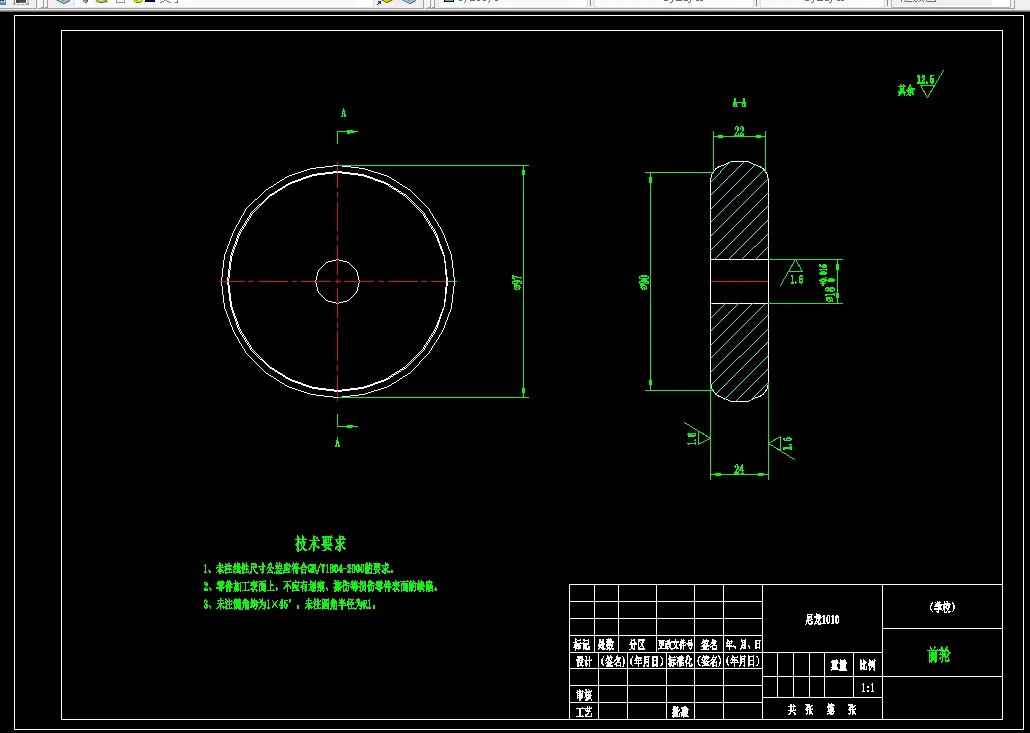Viewport: 1030px width, 733px height.
Task: Pick the 设计 row label
Action: pyautogui.click(x=583, y=661)
